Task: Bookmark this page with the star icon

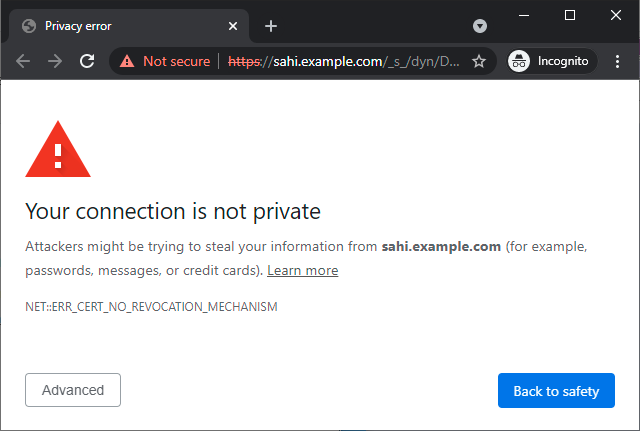Action: click(x=479, y=61)
